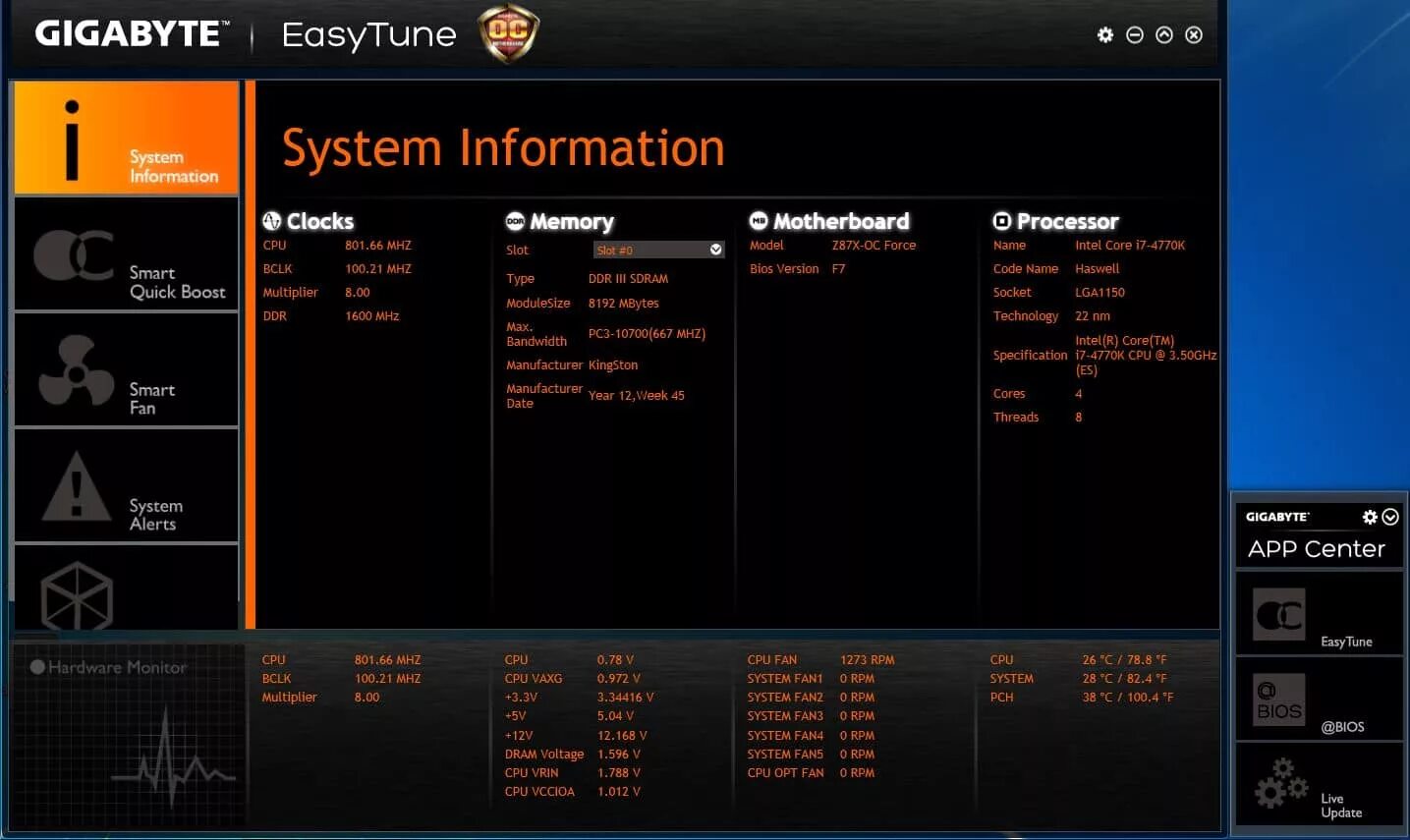The height and width of the screenshot is (840, 1410).
Task: Open the memory Slot #0 dropdown
Action: [658, 250]
